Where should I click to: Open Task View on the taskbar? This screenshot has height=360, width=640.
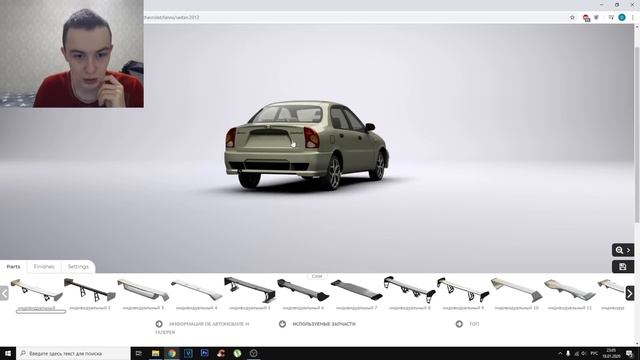pos(139,353)
